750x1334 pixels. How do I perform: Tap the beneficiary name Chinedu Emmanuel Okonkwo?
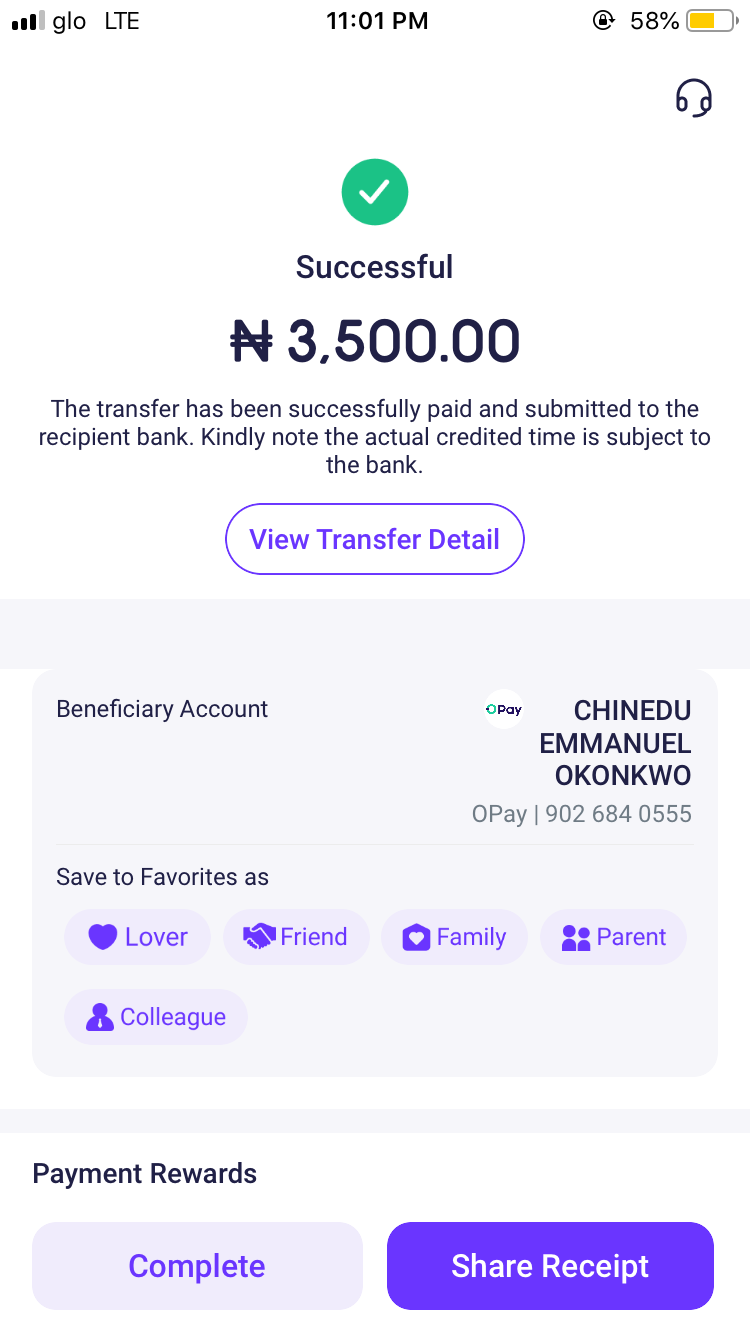point(616,743)
